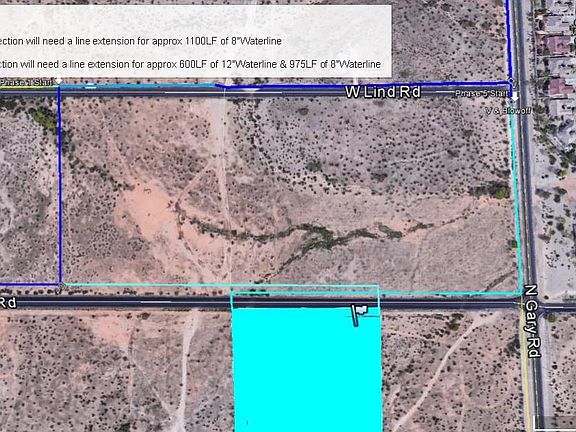Select the 600LF 12" Waterline annotation line
576x432 pixels.
pos(190,64)
